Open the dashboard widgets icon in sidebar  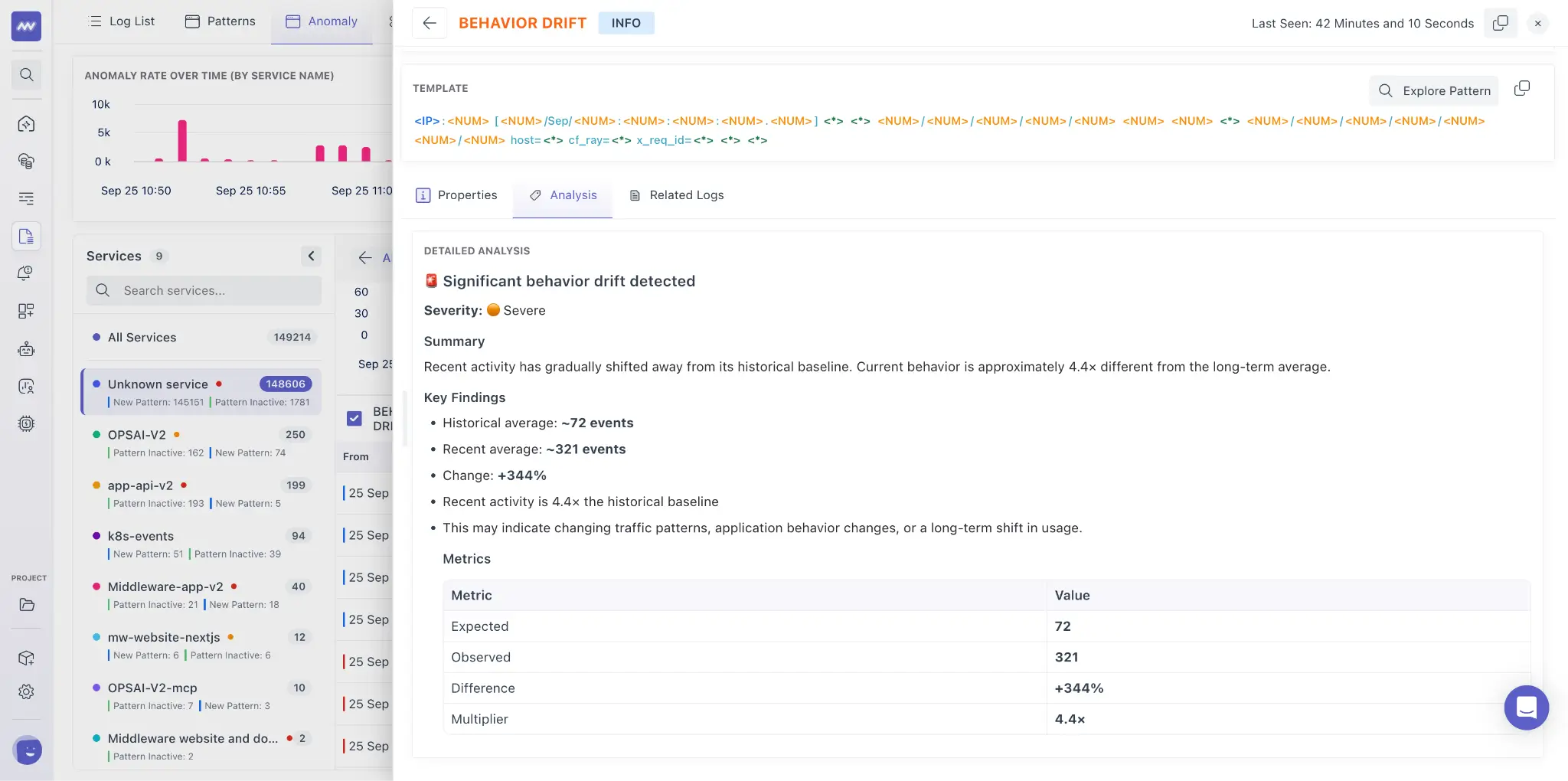pyautogui.click(x=26, y=311)
